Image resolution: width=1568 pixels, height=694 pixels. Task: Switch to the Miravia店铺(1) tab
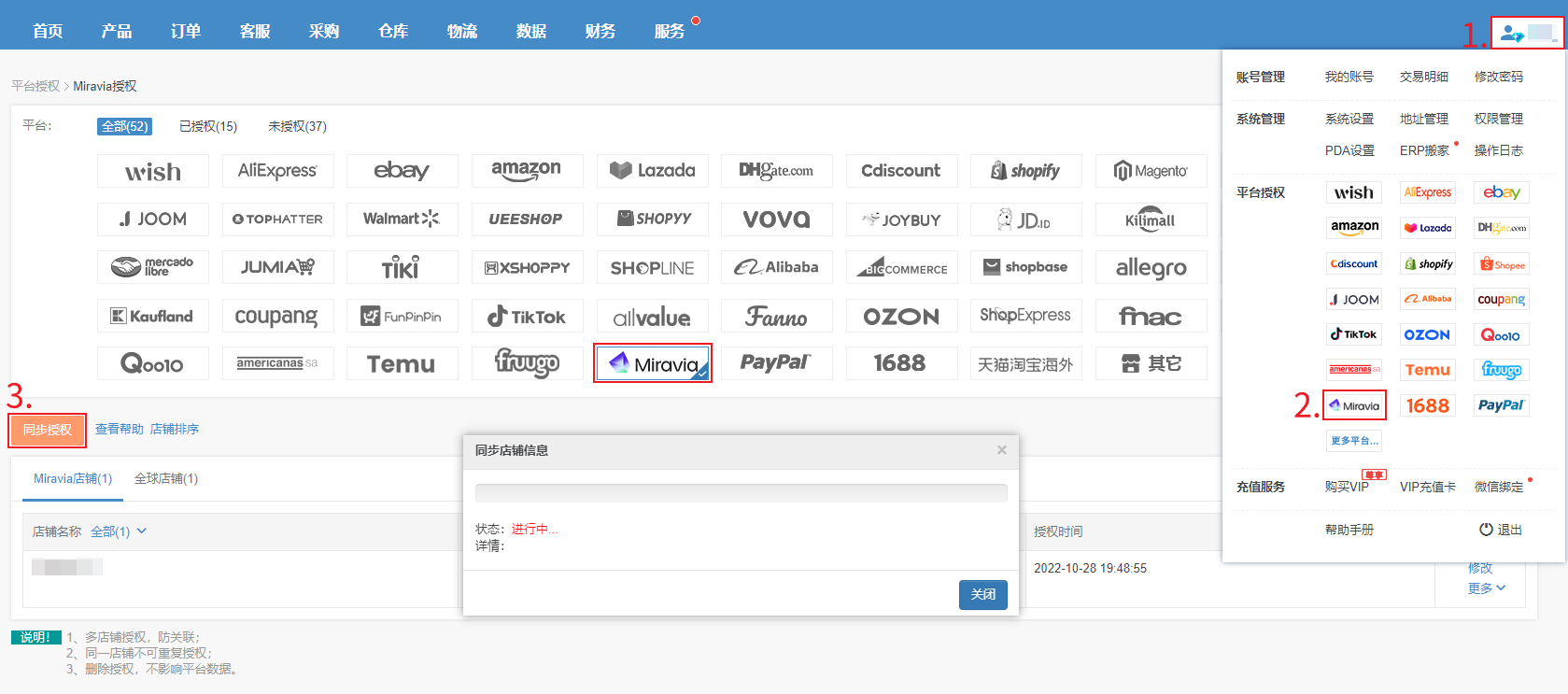pyautogui.click(x=73, y=478)
